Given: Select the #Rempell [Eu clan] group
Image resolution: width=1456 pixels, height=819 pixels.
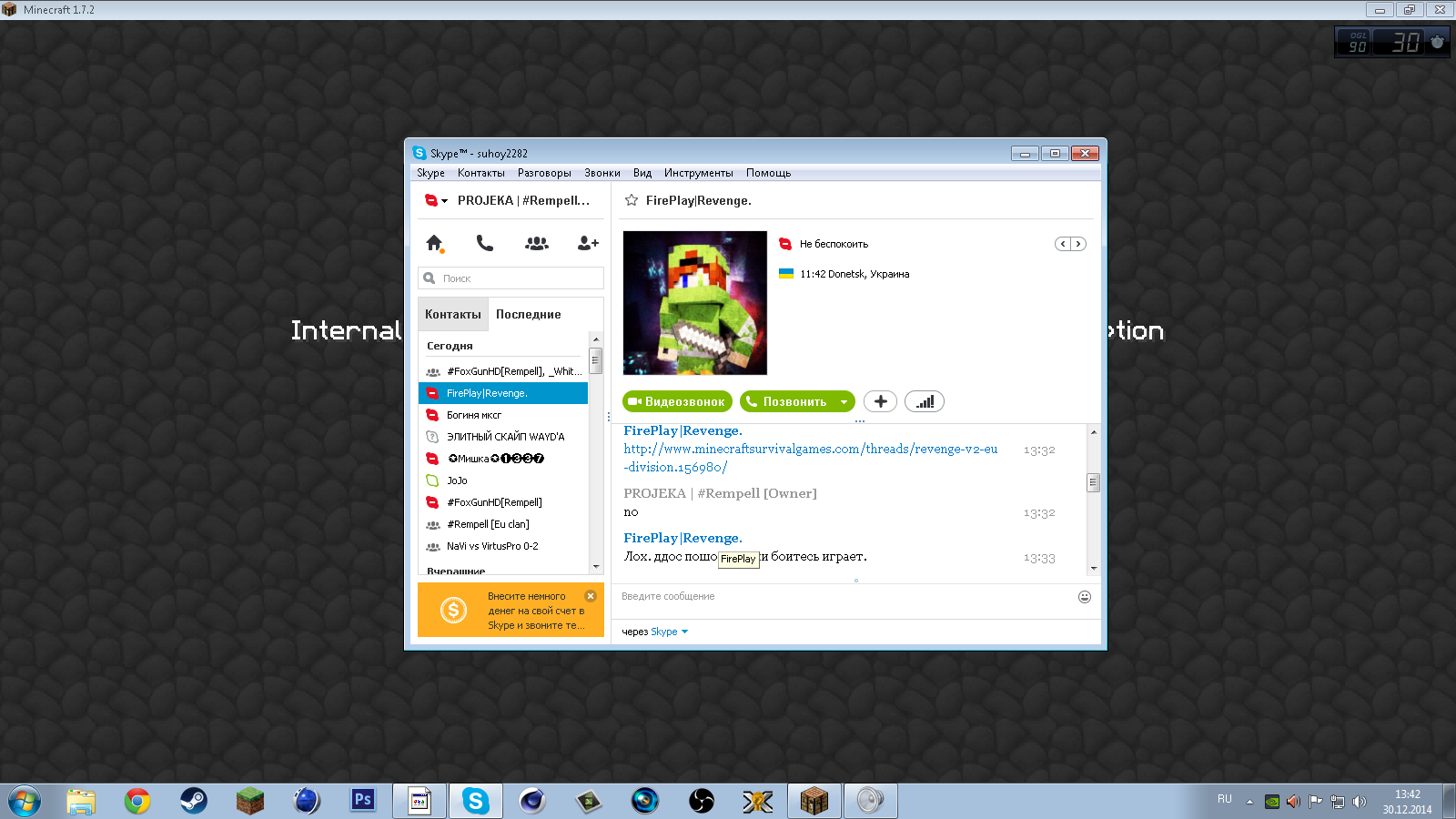Looking at the screenshot, I should tap(503, 524).
